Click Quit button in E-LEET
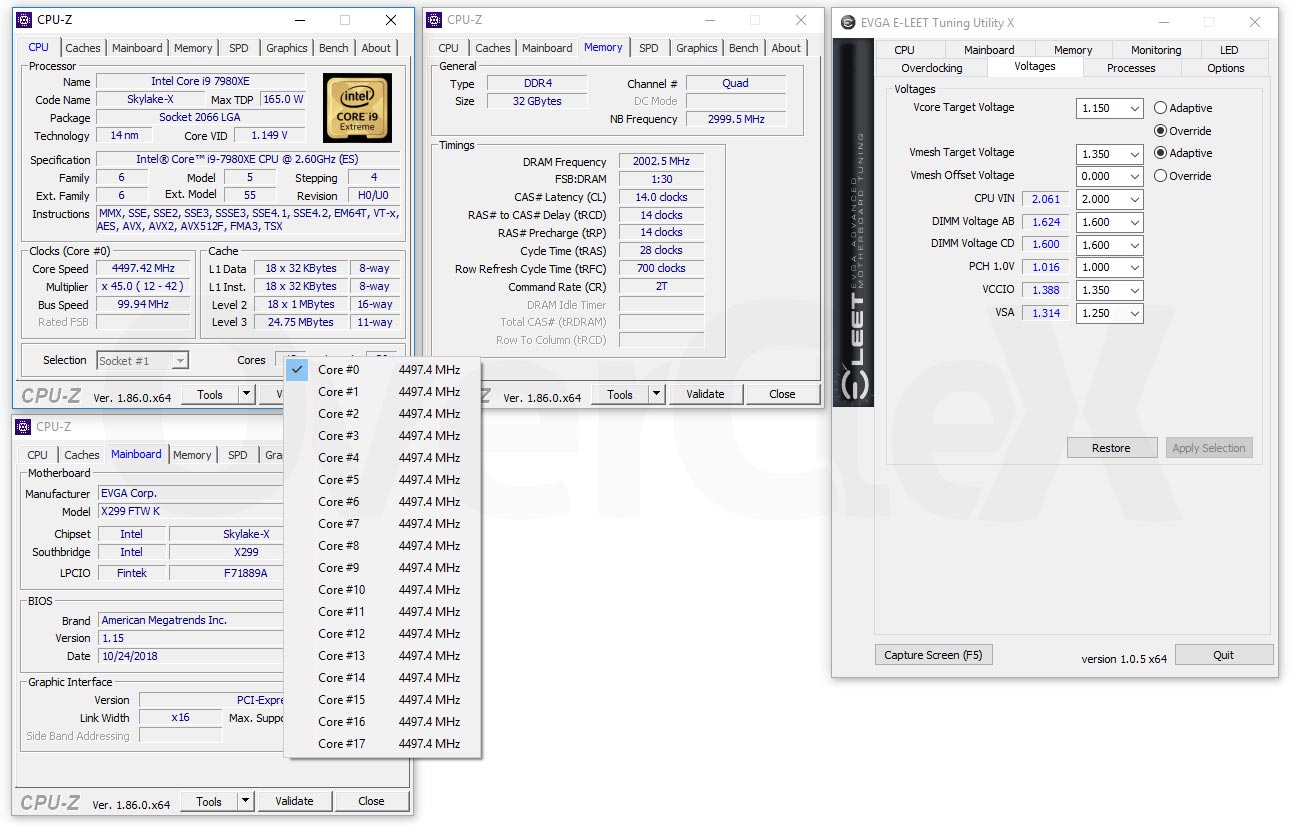Viewport: 1292px width, 825px height. click(x=1224, y=655)
